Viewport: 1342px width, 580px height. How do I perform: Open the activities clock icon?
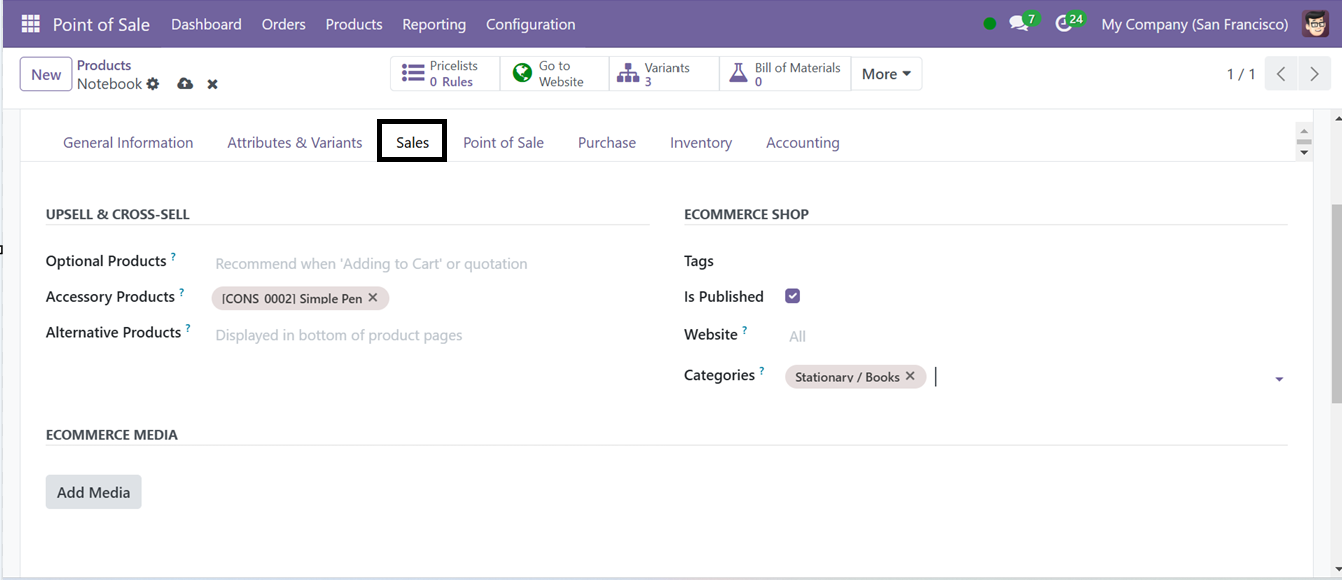pos(1064,24)
